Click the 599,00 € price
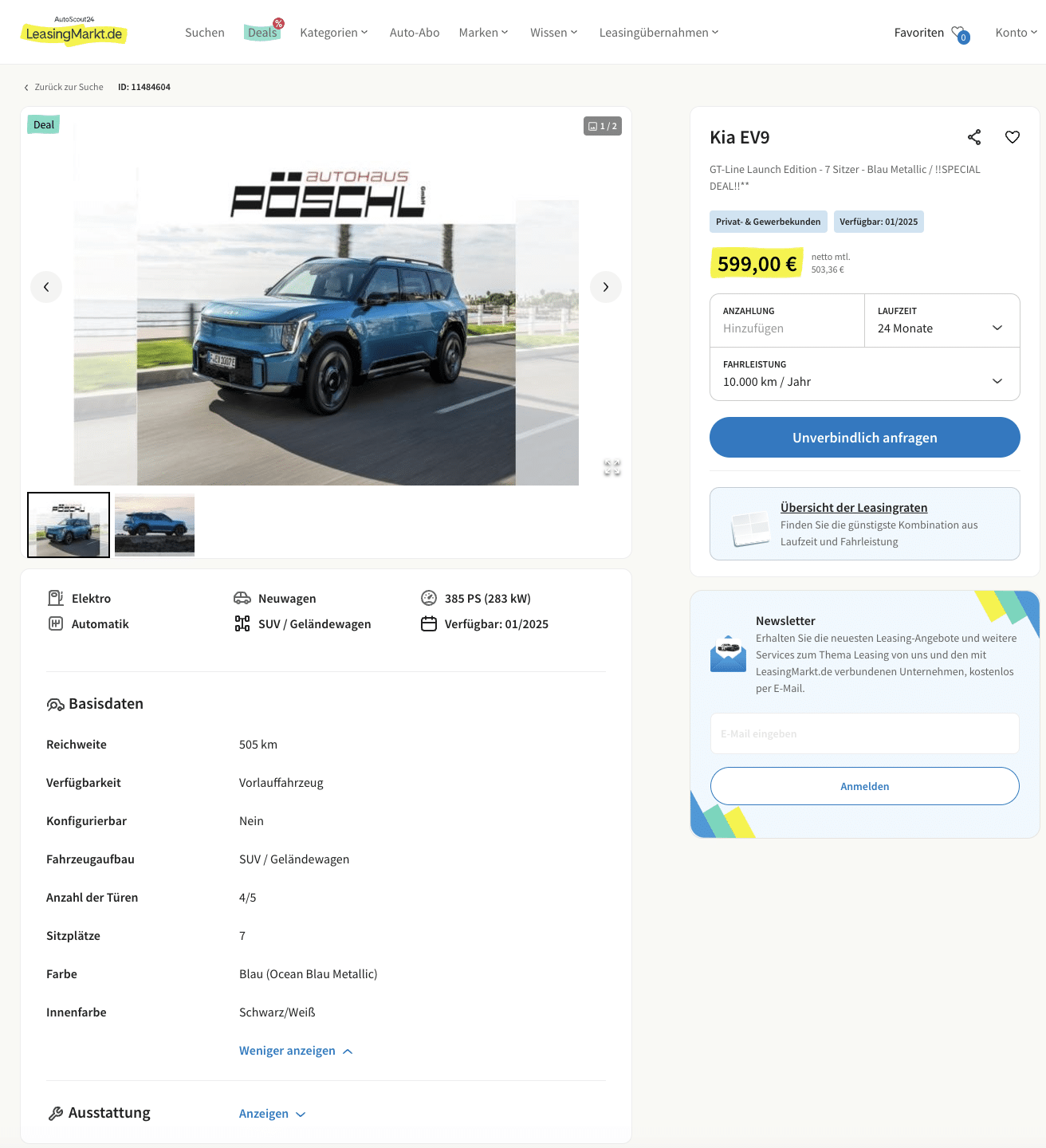 tap(757, 263)
